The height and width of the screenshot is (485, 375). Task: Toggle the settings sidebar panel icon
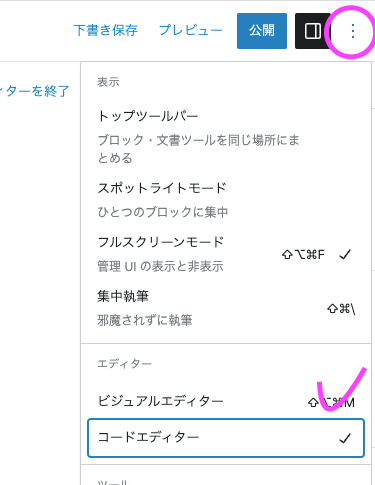(x=312, y=31)
